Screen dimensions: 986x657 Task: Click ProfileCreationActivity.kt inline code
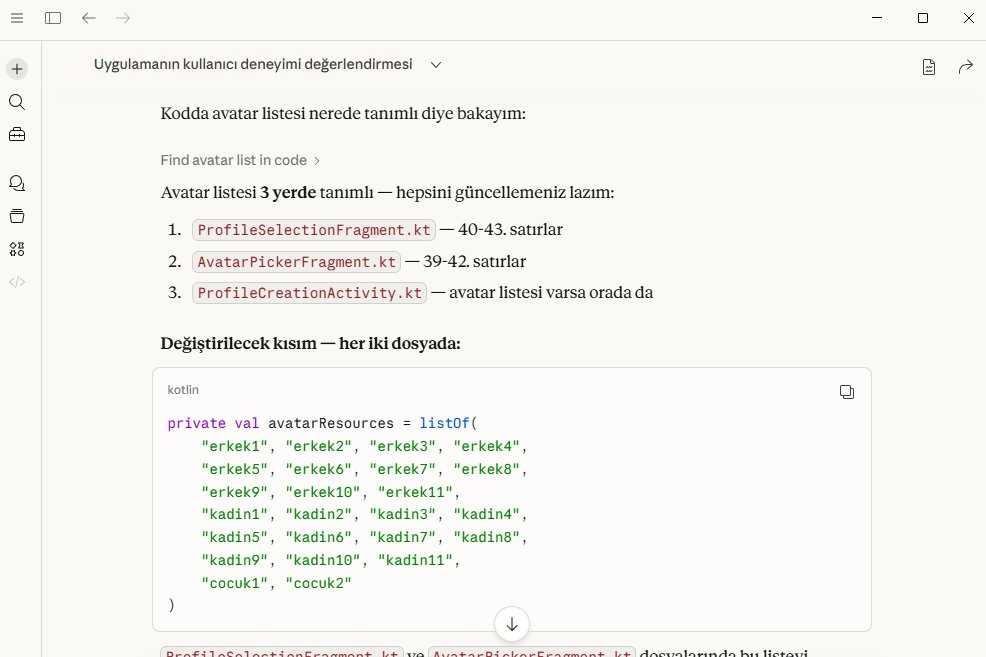(x=309, y=293)
